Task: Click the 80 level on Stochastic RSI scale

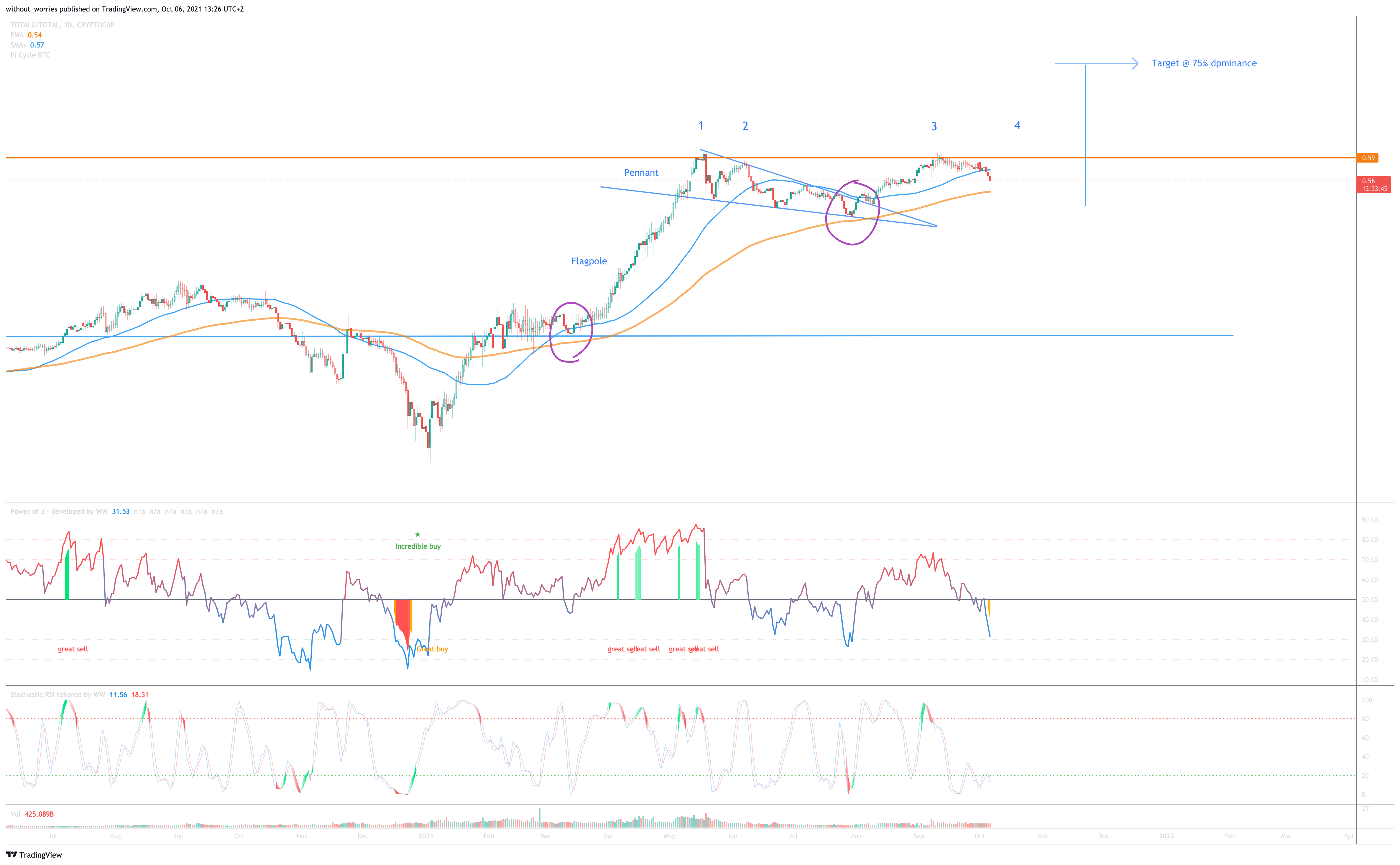Action: (x=1365, y=719)
